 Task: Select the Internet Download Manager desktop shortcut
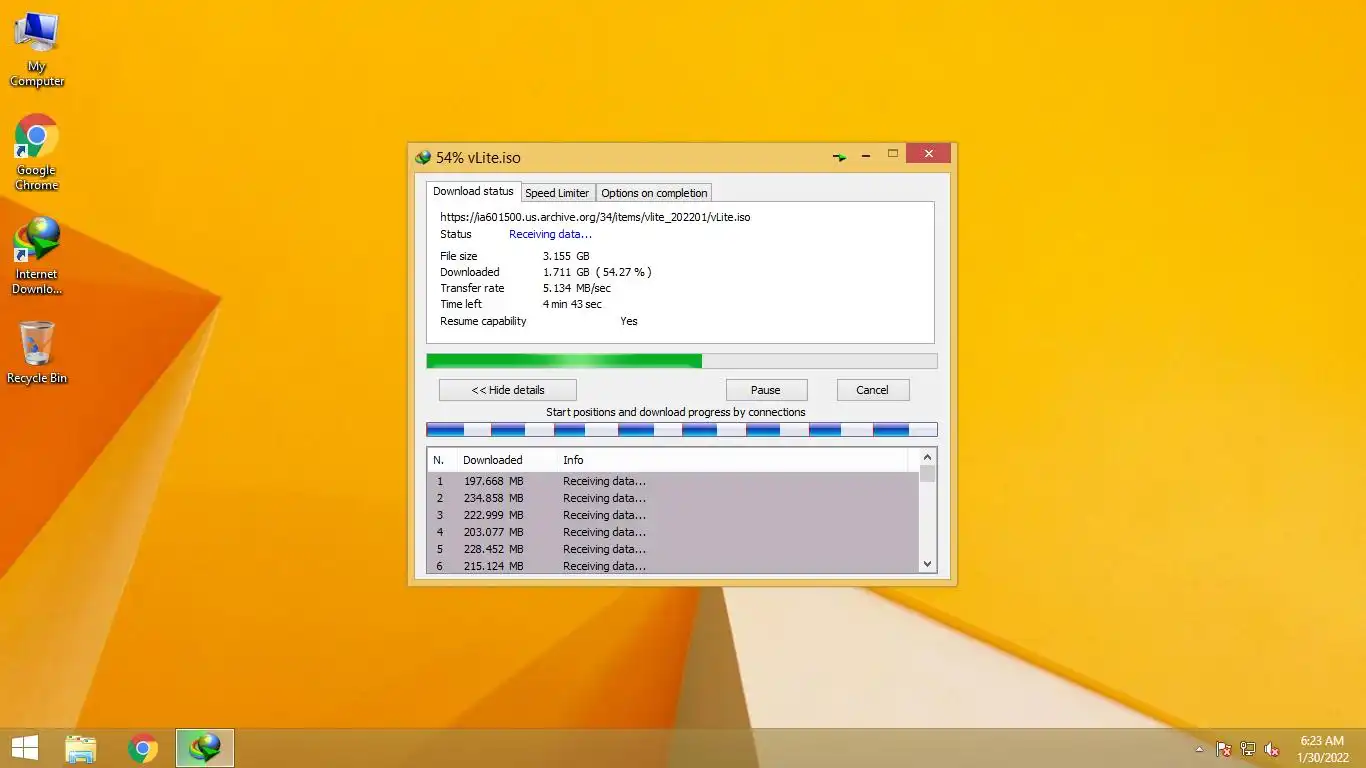37,256
